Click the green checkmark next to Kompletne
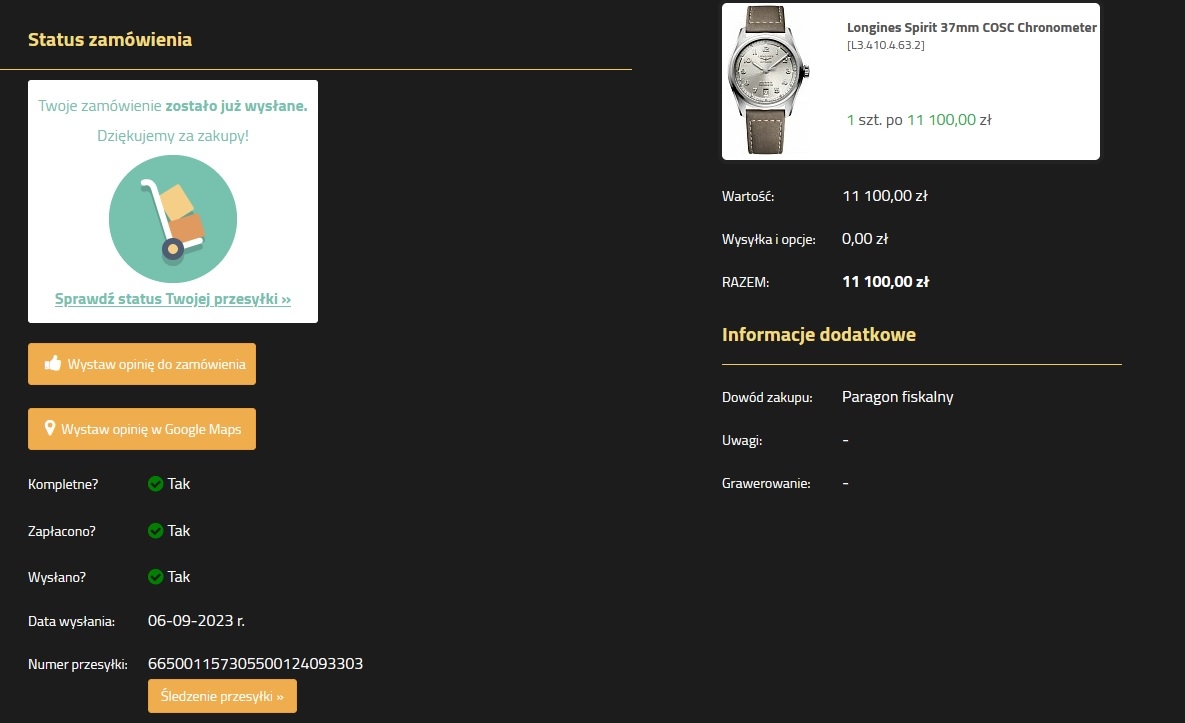This screenshot has height=723, width=1185. point(155,484)
